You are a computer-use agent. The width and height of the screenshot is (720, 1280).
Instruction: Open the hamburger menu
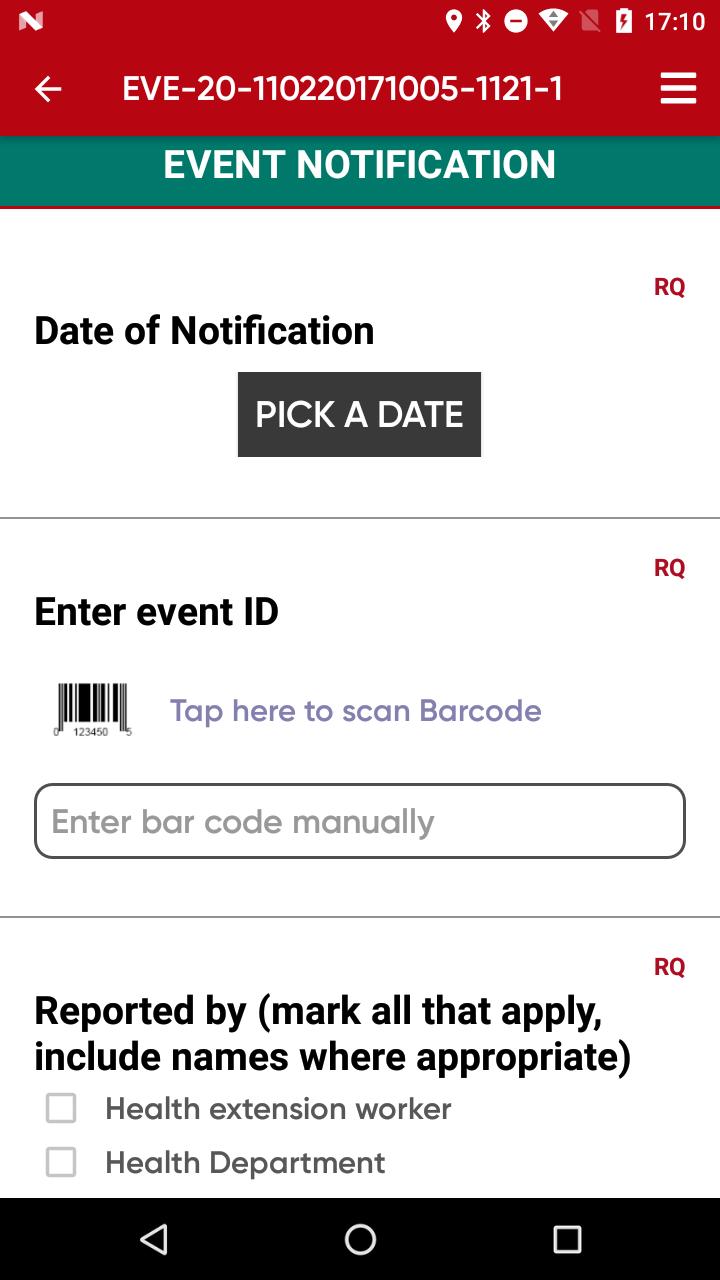coord(678,89)
